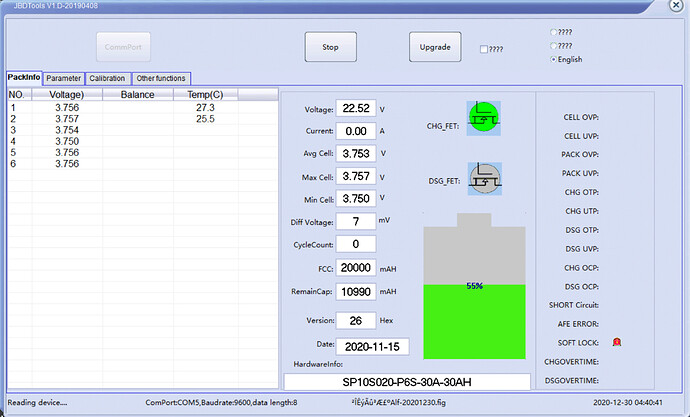Select cell 5 voltage value 3.756

tap(67, 152)
